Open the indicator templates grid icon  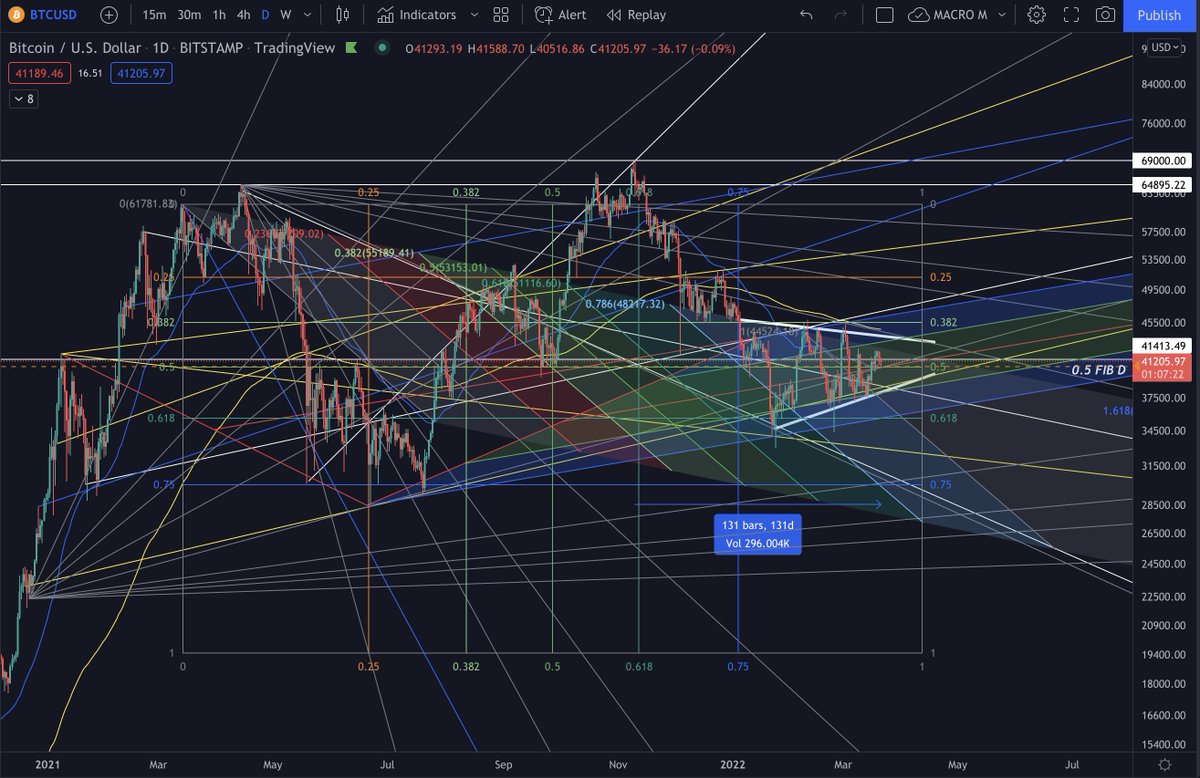click(501, 15)
